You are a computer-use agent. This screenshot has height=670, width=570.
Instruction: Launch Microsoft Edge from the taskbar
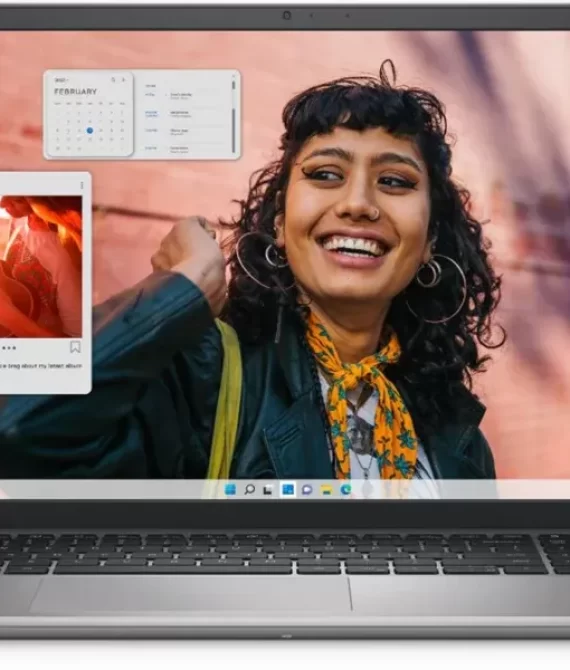coord(346,489)
